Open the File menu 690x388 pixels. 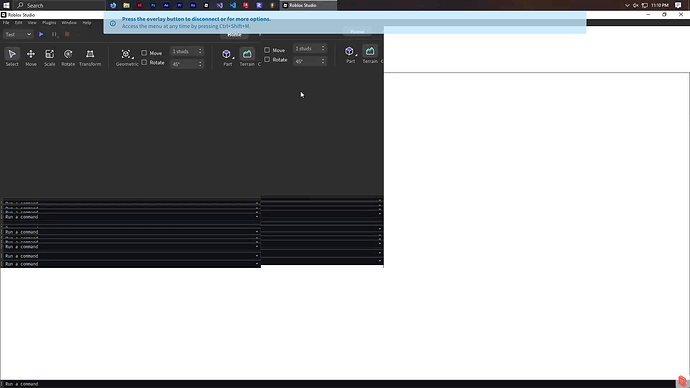6,22
